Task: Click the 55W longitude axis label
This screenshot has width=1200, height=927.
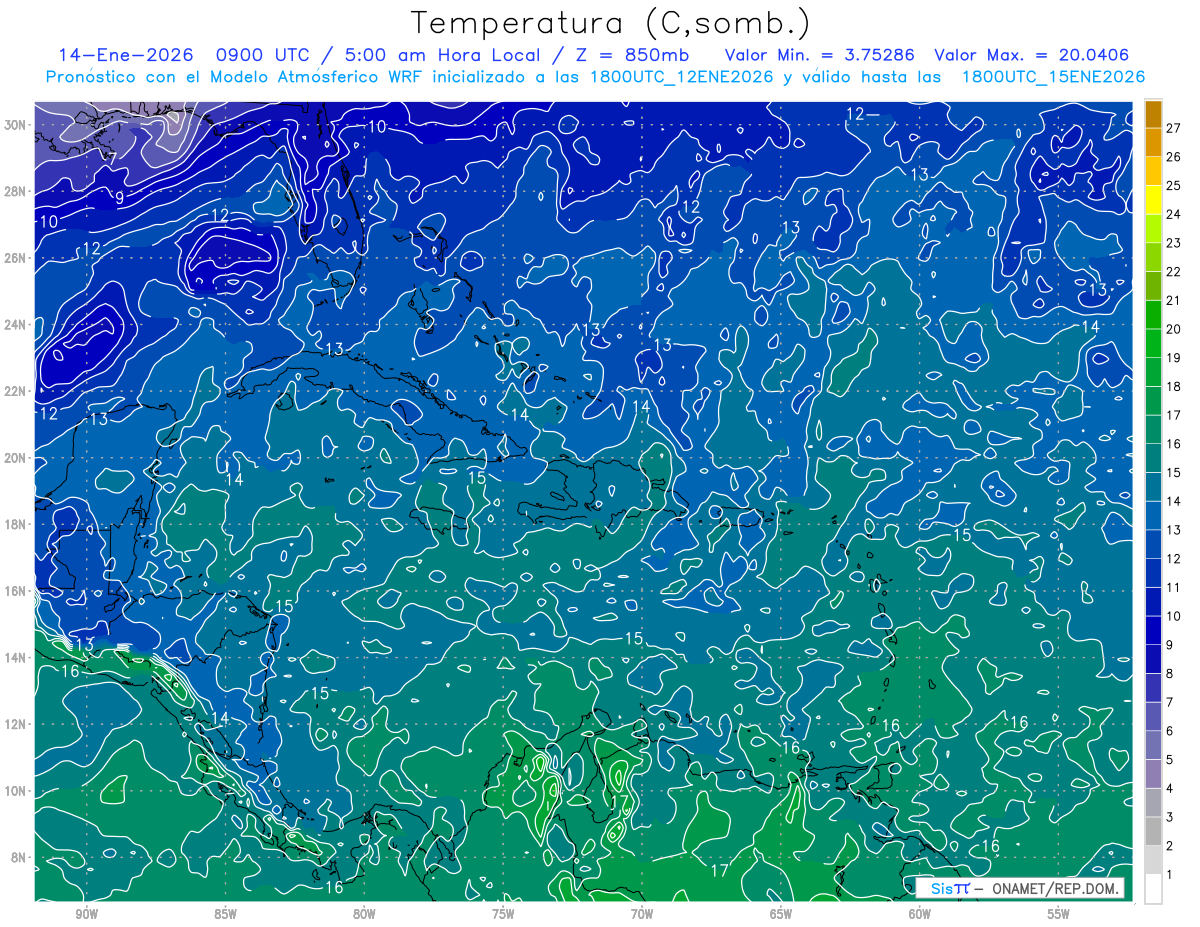Action: tap(1059, 914)
